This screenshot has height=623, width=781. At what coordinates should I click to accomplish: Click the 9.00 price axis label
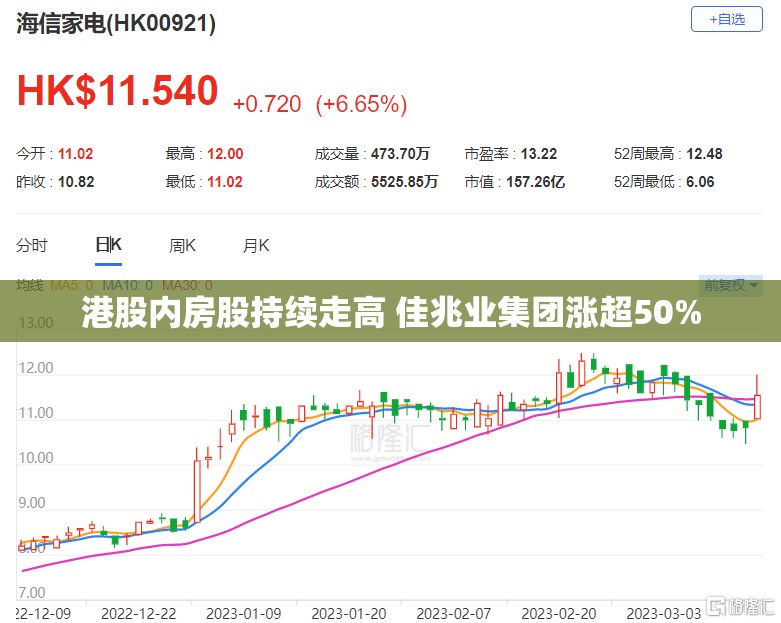(x=32, y=502)
